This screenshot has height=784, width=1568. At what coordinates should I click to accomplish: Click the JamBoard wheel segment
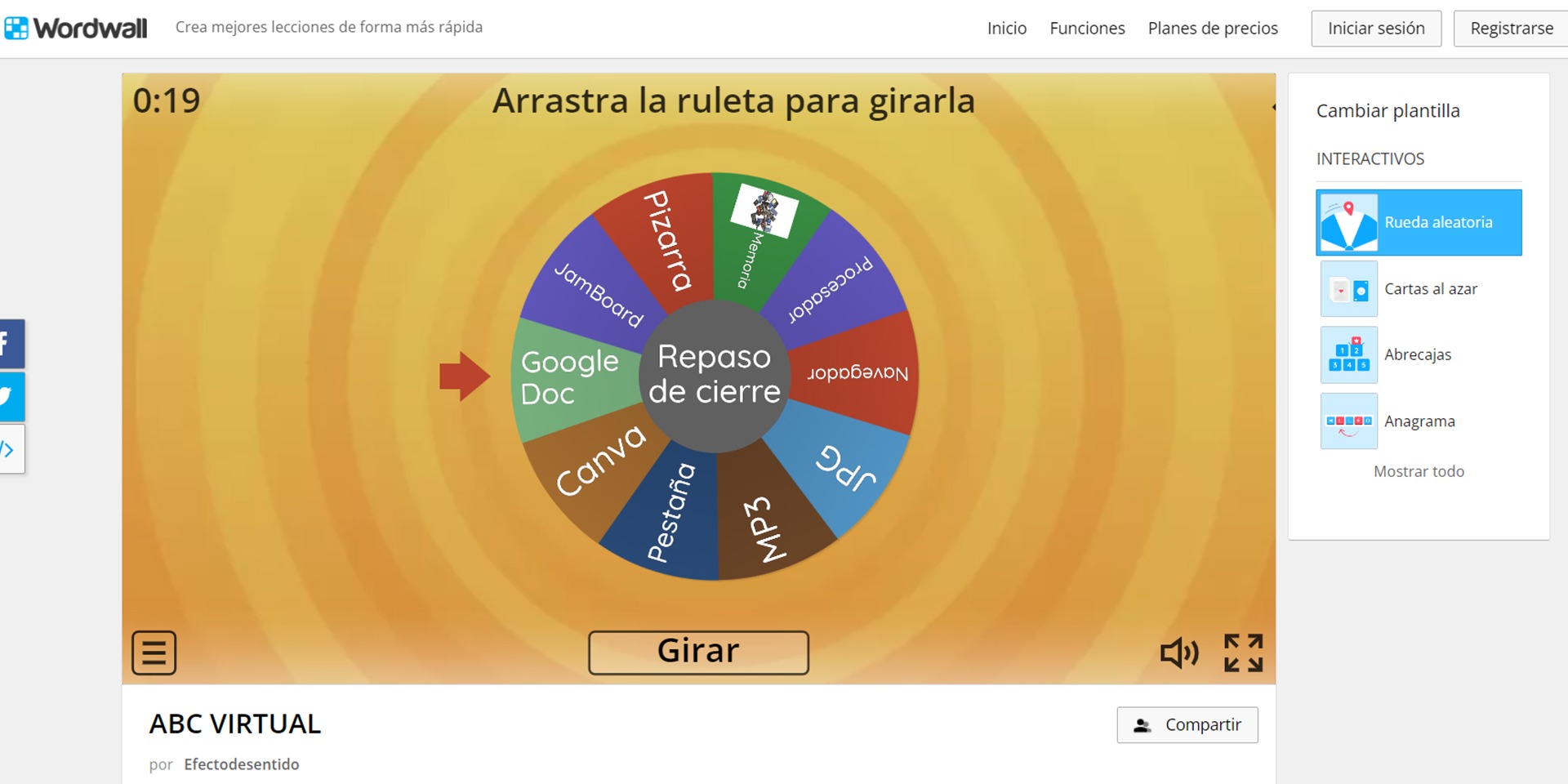pos(596,294)
